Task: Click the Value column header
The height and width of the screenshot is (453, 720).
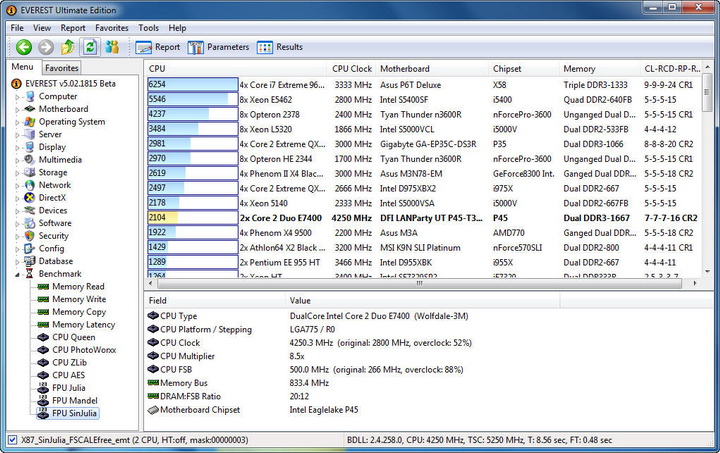Action: click(x=422, y=301)
